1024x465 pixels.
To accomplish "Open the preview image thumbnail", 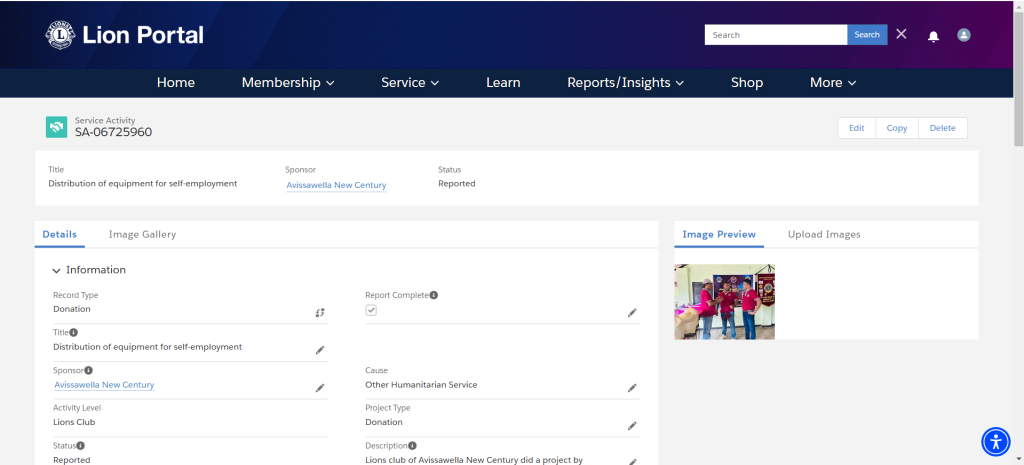I will tap(724, 302).
